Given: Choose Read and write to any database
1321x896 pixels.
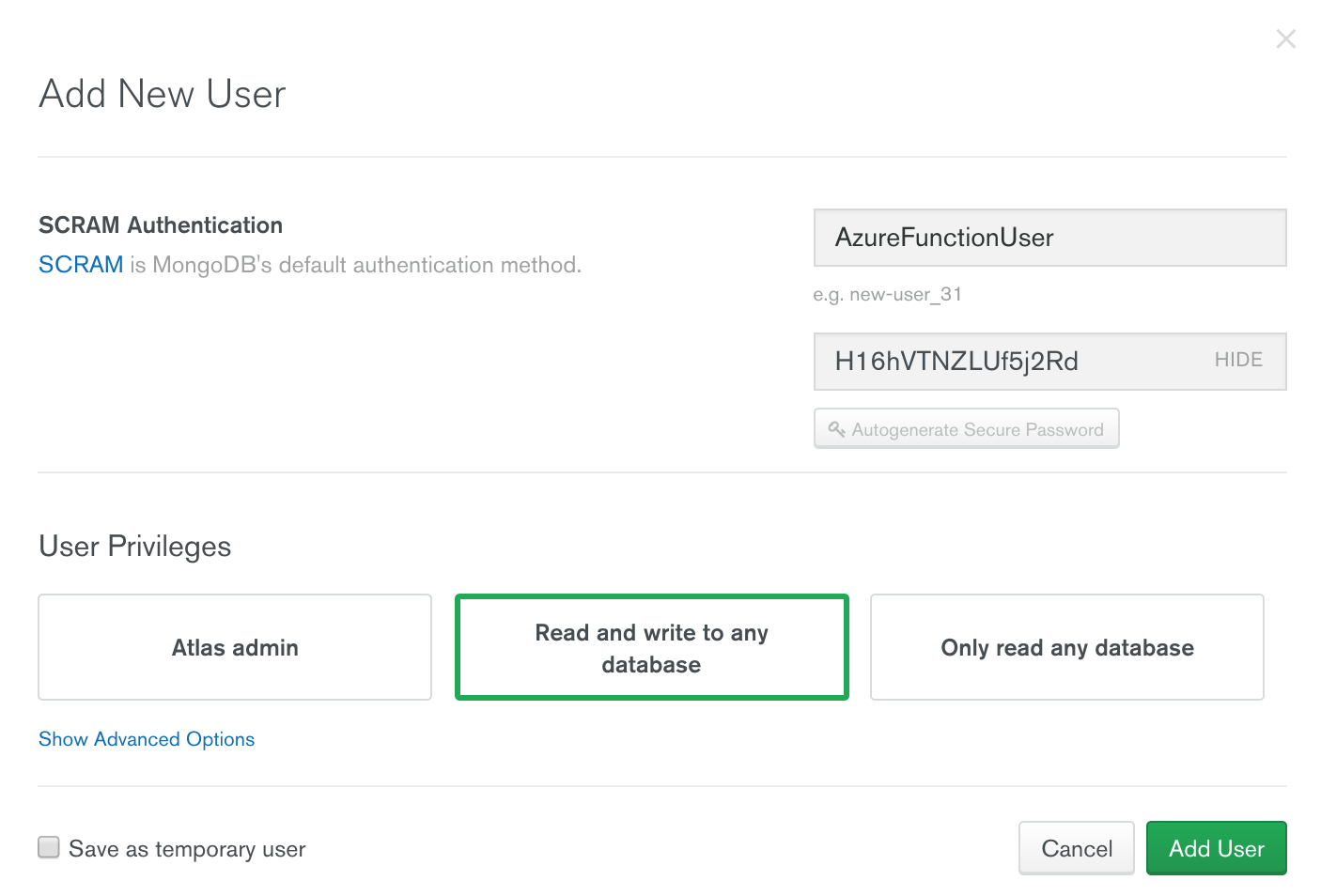Looking at the screenshot, I should point(651,647).
